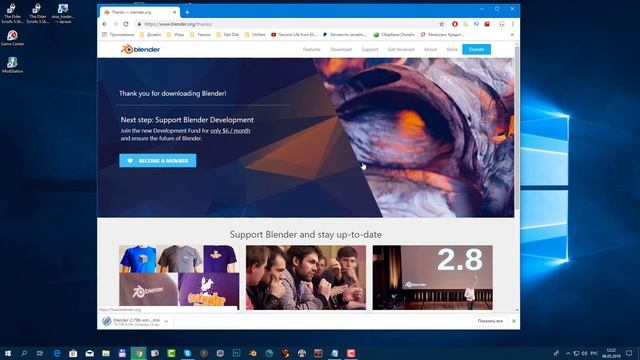
Task: Open the Разное bookmarks folder
Action: (x=200, y=35)
